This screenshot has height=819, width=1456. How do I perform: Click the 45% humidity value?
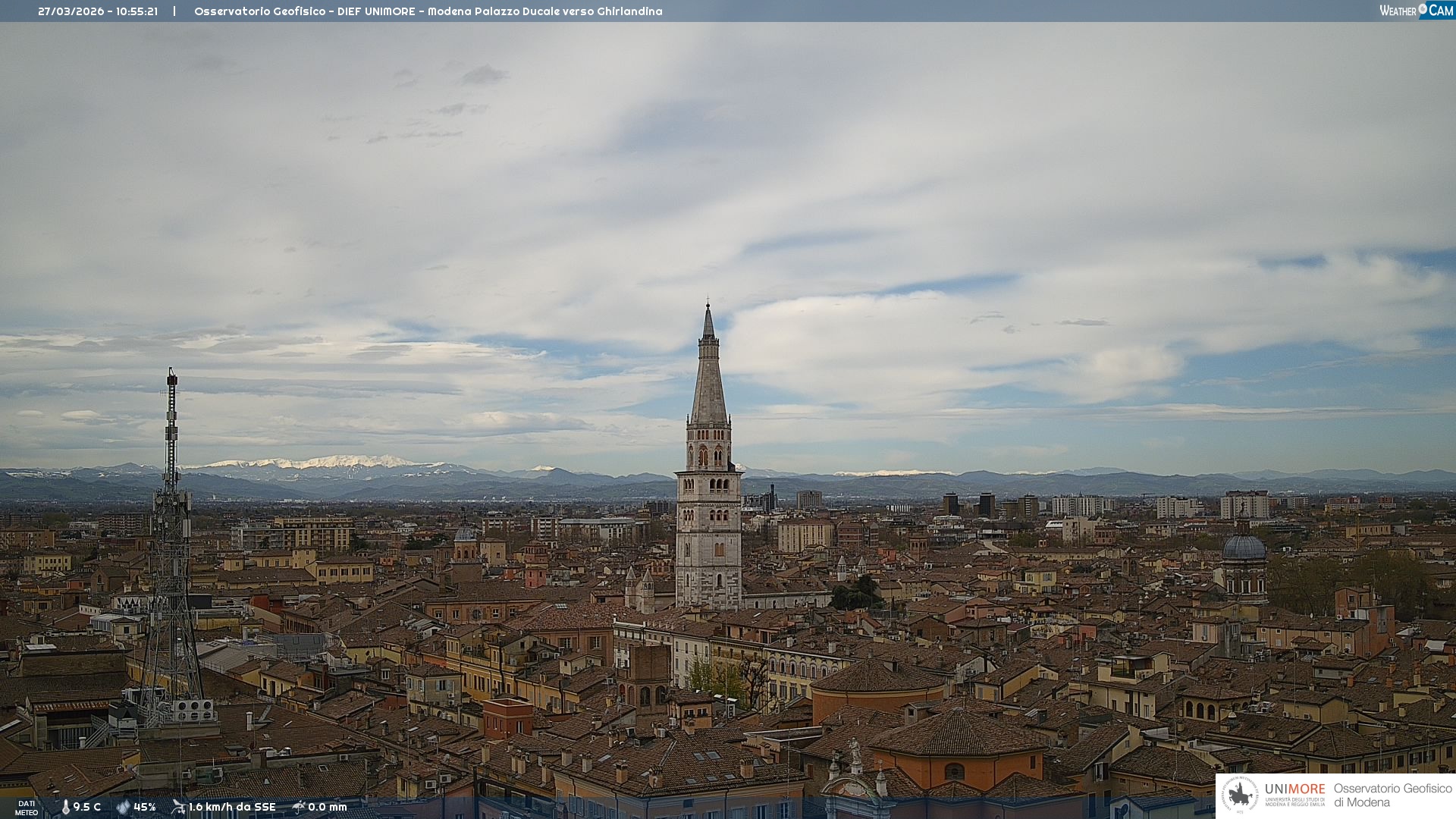click(x=145, y=807)
